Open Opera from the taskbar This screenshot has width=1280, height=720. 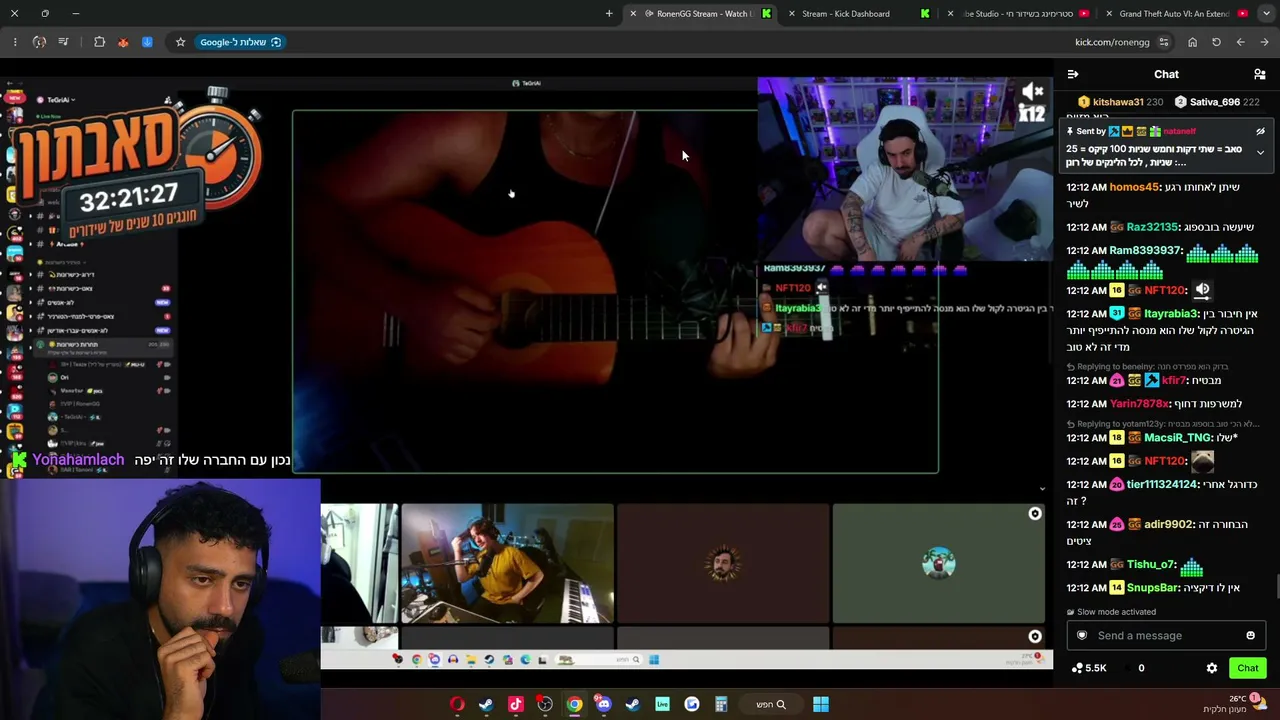[457, 704]
